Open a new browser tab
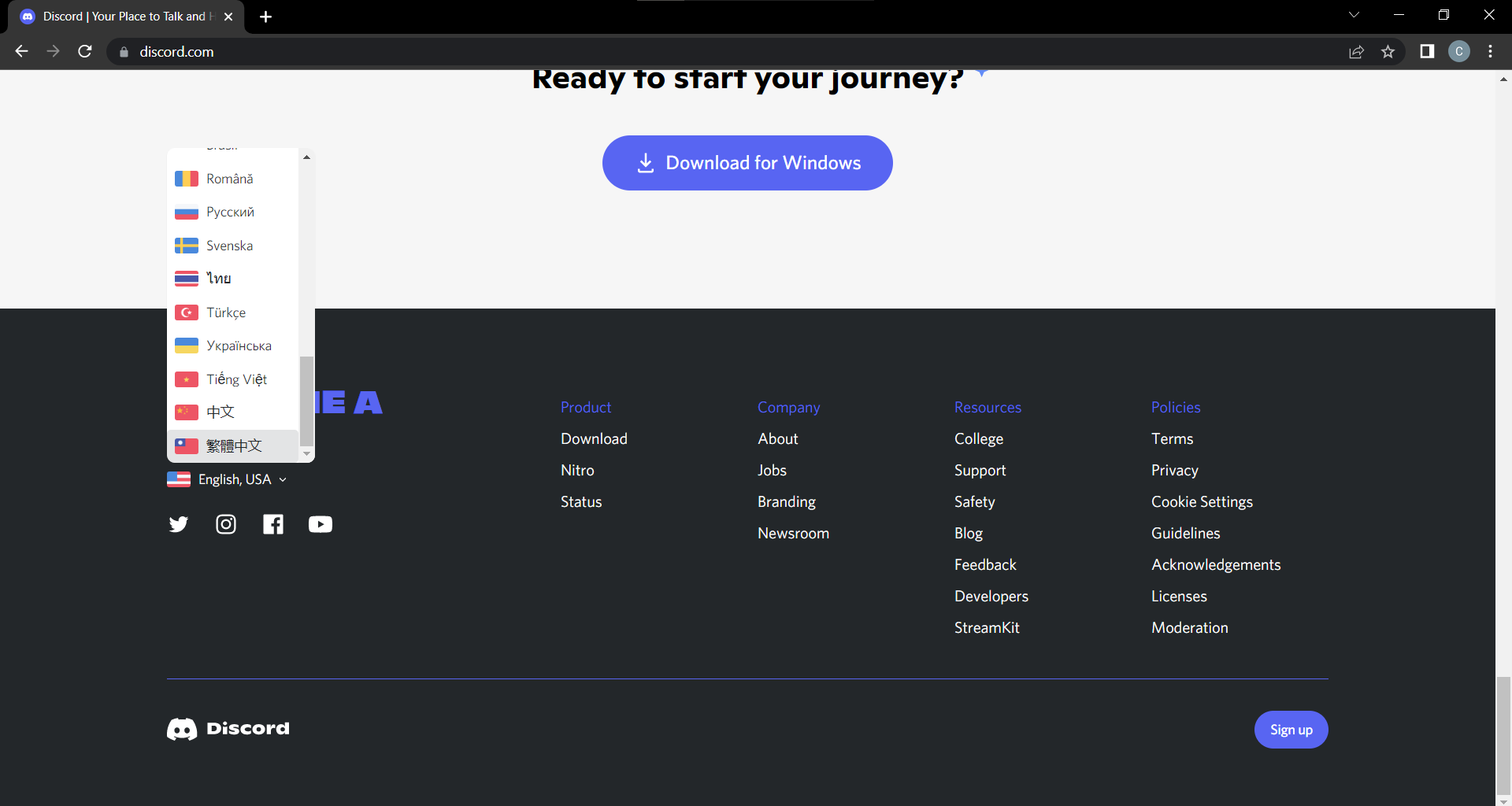1512x806 pixels. (x=265, y=17)
